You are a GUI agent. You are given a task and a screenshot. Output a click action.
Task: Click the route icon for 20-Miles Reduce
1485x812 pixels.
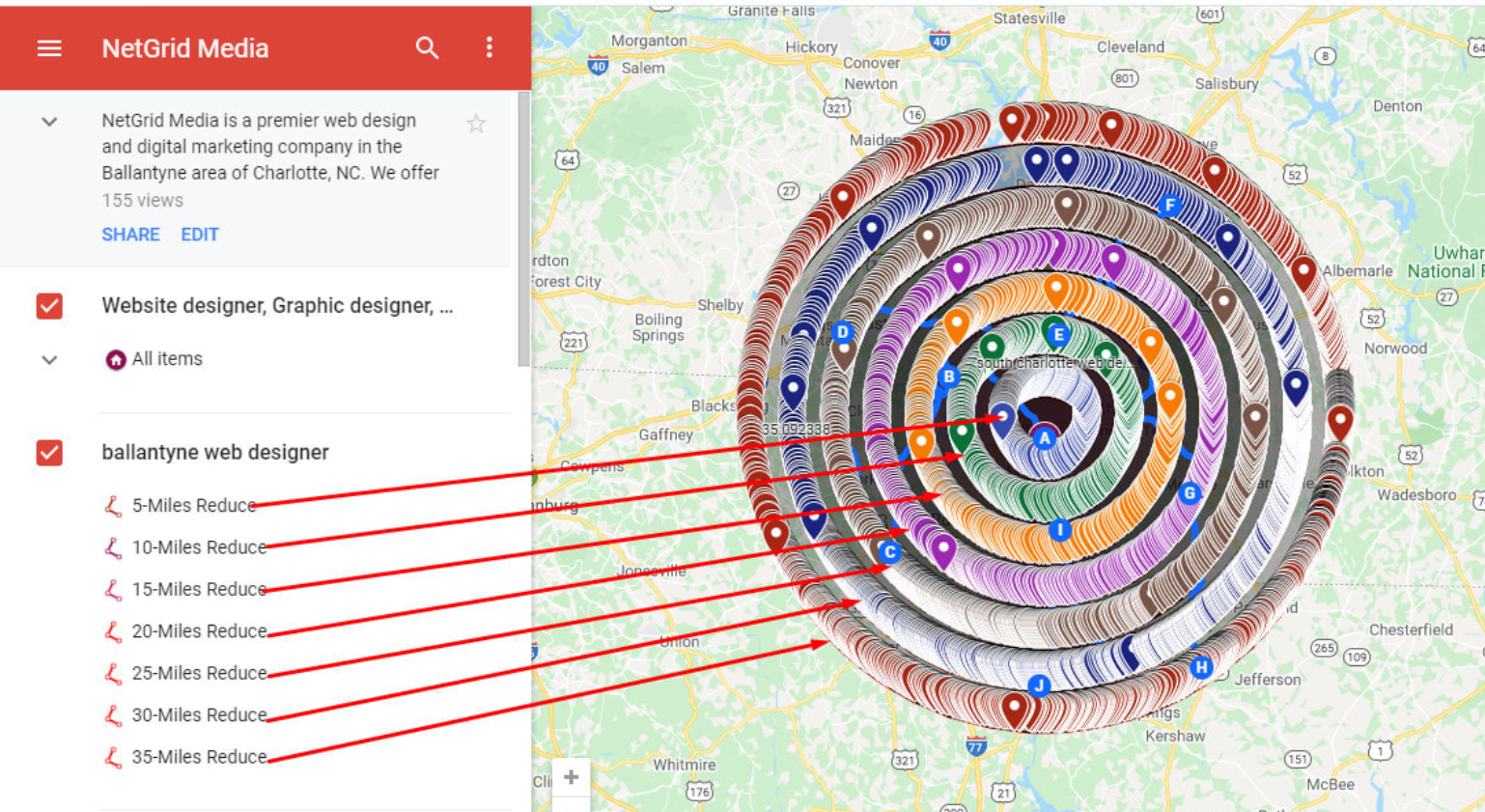(x=114, y=631)
